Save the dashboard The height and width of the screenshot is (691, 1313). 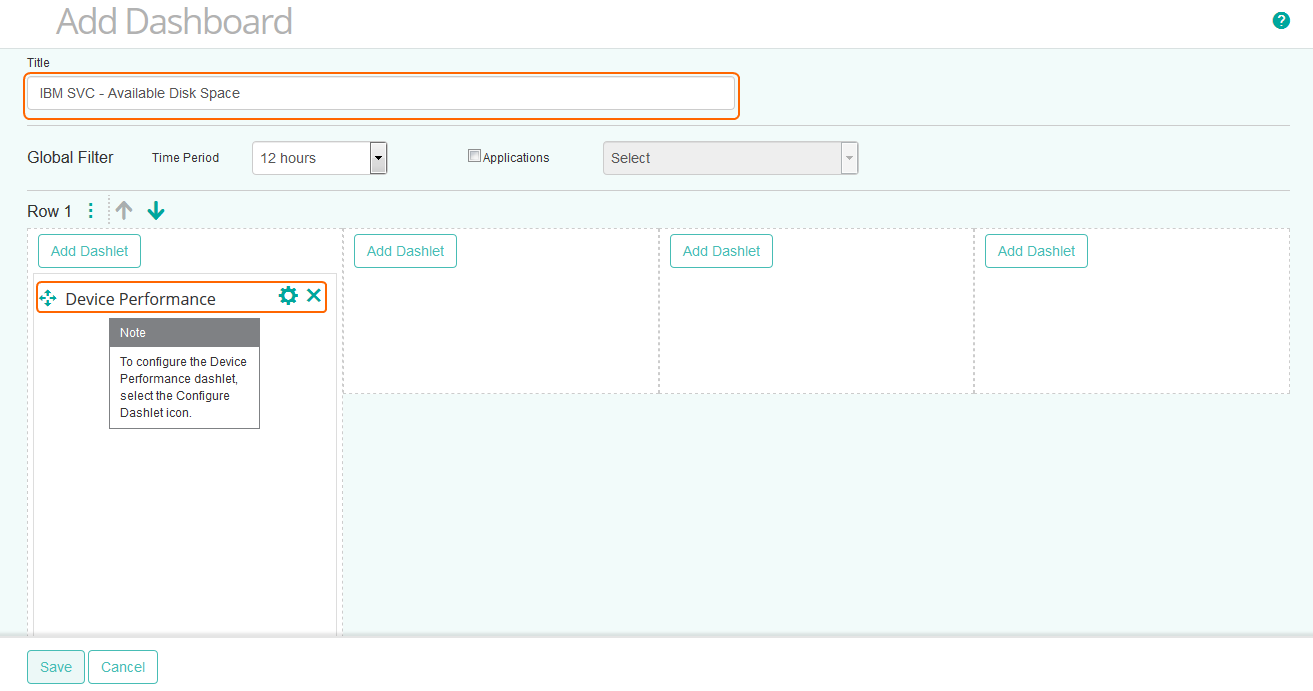[x=55, y=667]
